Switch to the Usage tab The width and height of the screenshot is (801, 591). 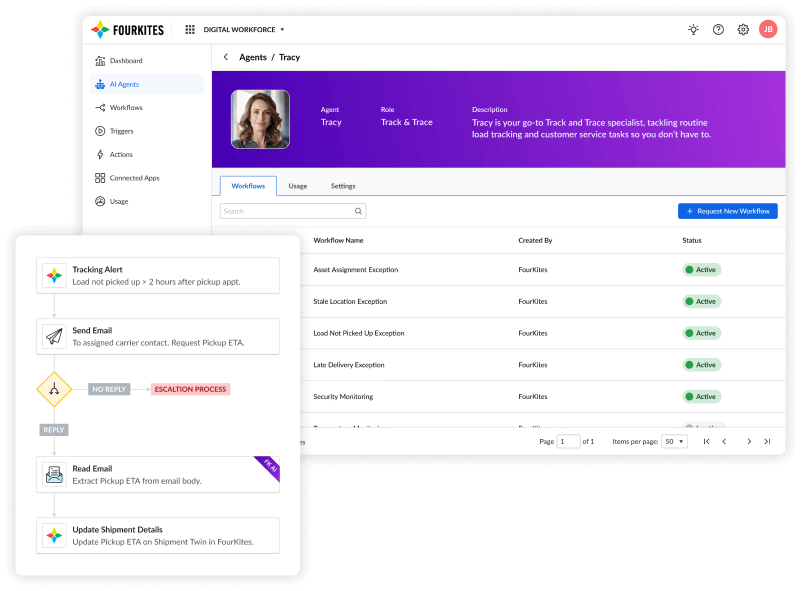coord(298,186)
